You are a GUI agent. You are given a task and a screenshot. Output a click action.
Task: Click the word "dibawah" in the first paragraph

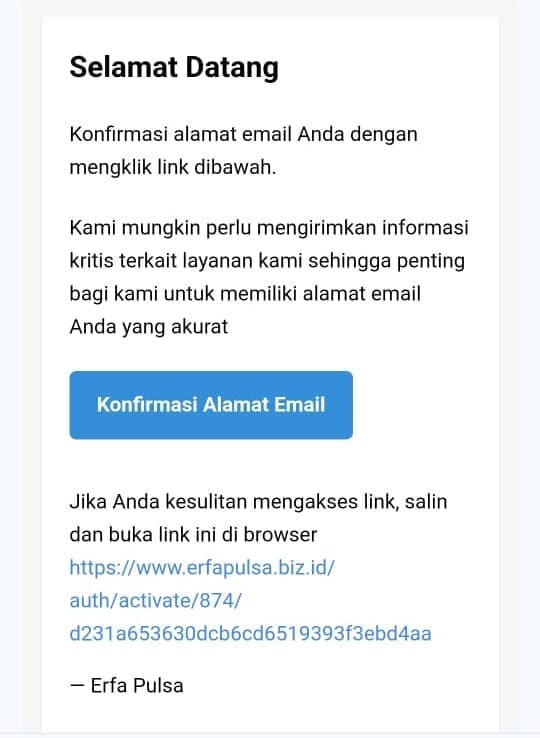pos(234,167)
